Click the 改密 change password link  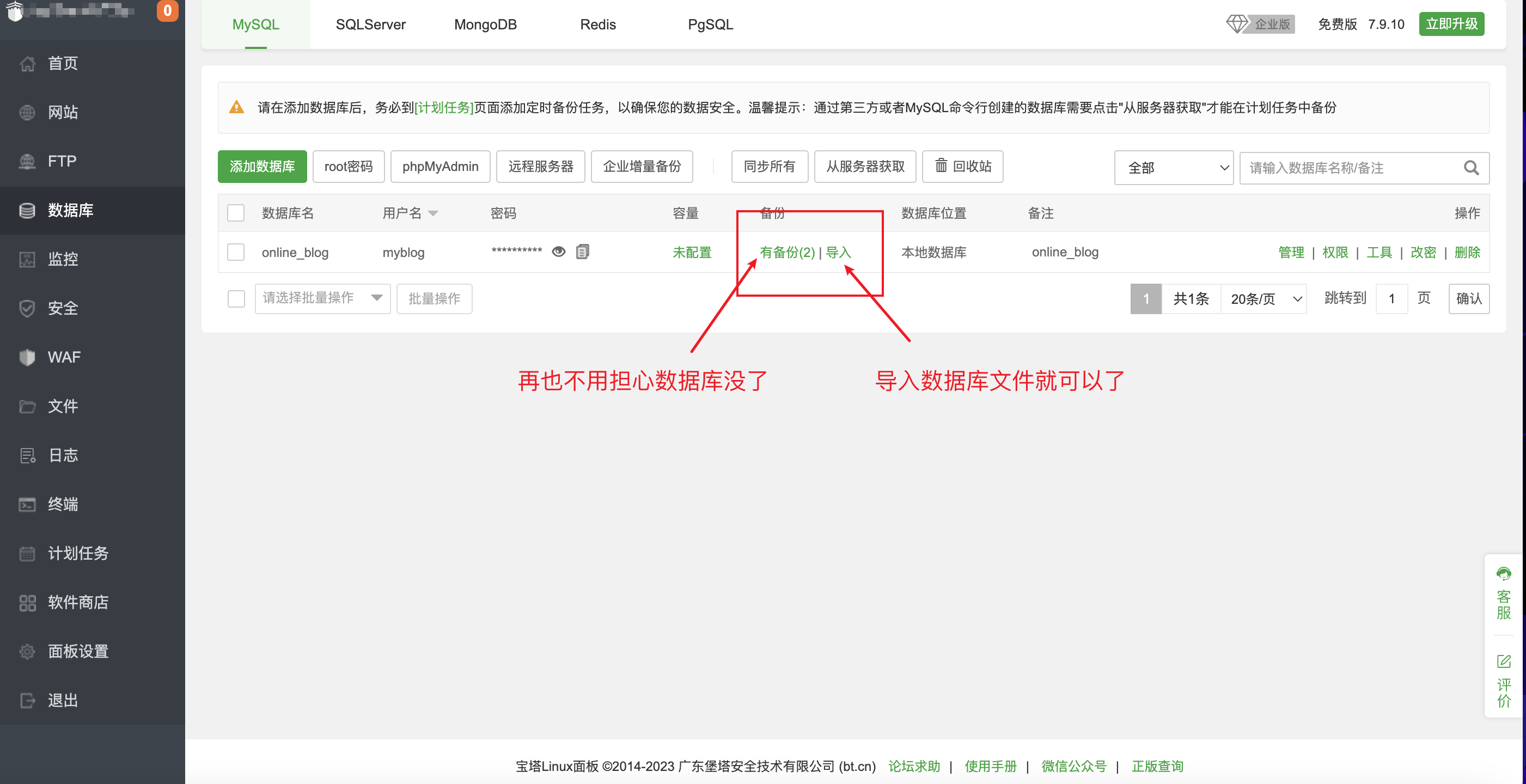pos(1424,252)
